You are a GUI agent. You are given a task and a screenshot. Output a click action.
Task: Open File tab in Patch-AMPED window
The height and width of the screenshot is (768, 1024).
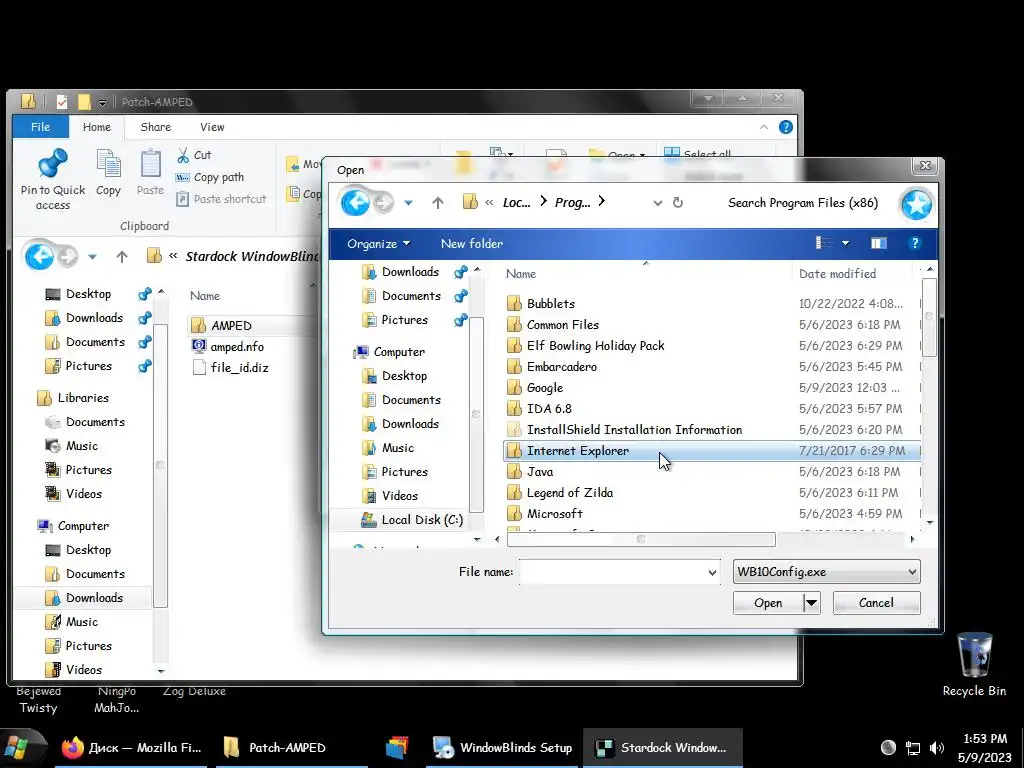click(40, 127)
